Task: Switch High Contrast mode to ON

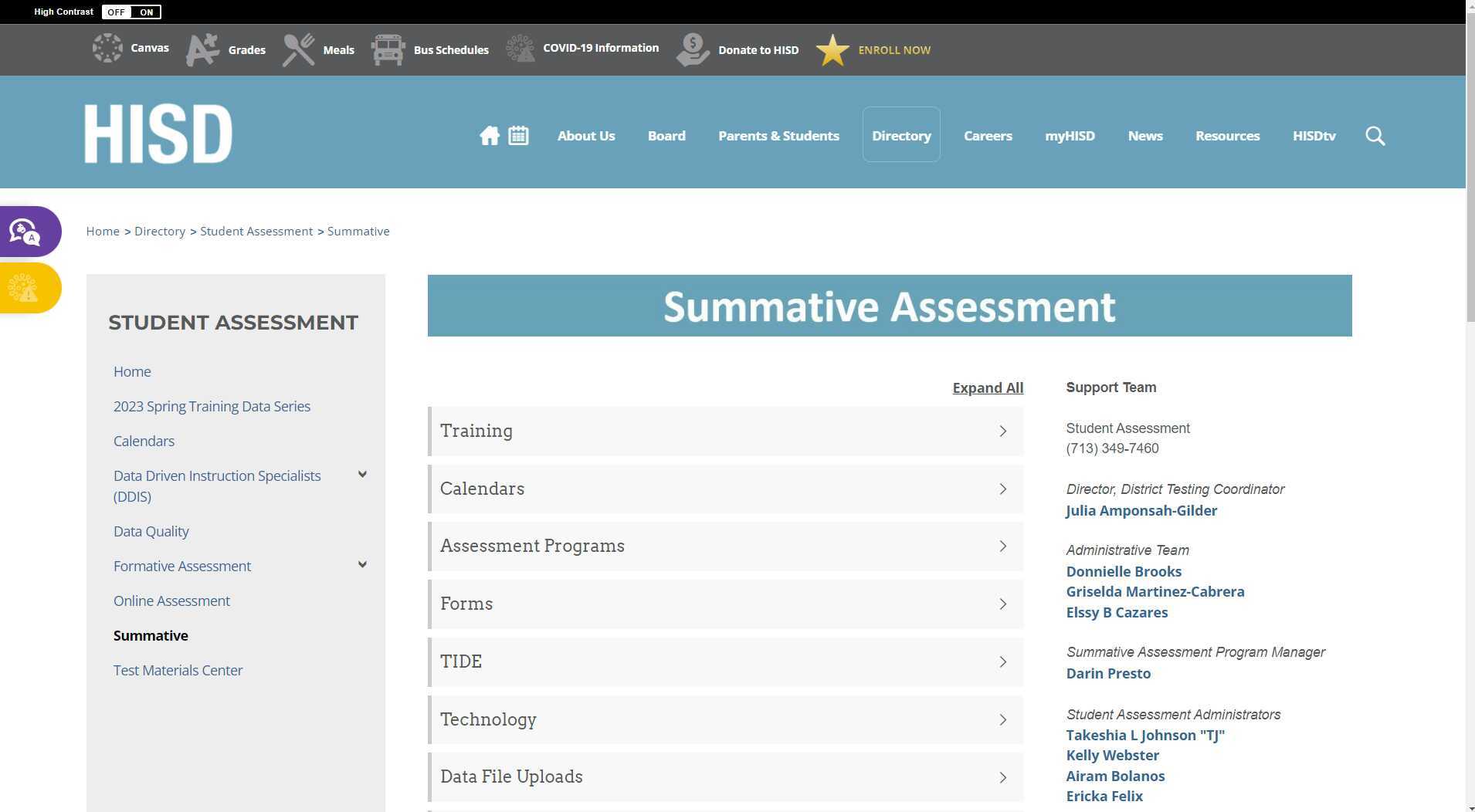Action: (147, 12)
